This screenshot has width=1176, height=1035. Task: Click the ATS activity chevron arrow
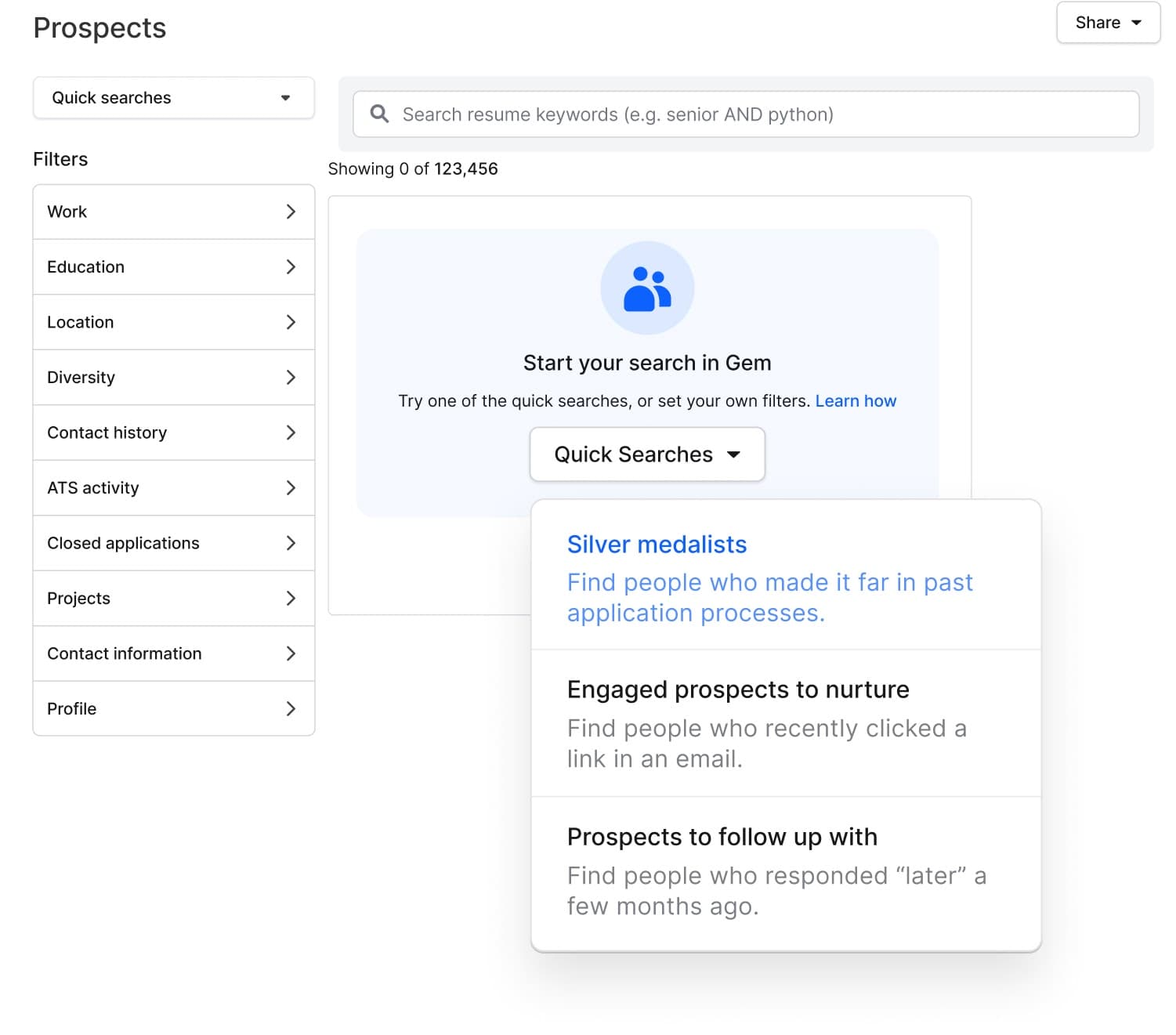point(291,488)
